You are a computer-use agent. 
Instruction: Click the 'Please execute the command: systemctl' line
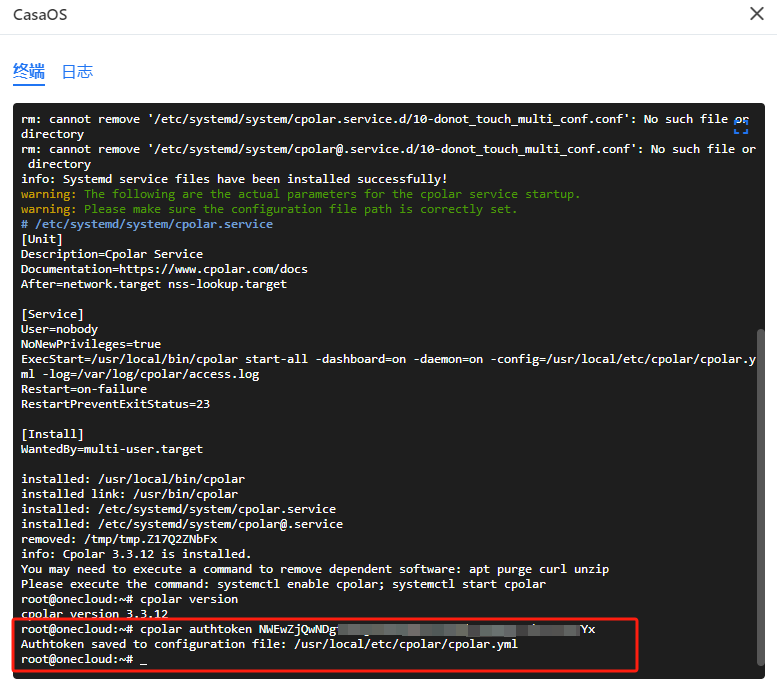pyautogui.click(x=283, y=584)
